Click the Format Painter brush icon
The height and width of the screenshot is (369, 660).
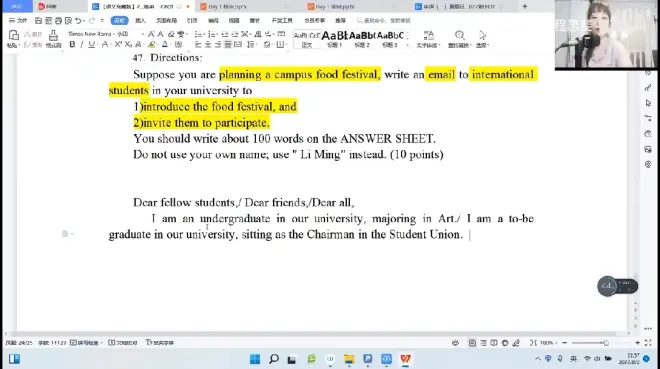[53, 35]
